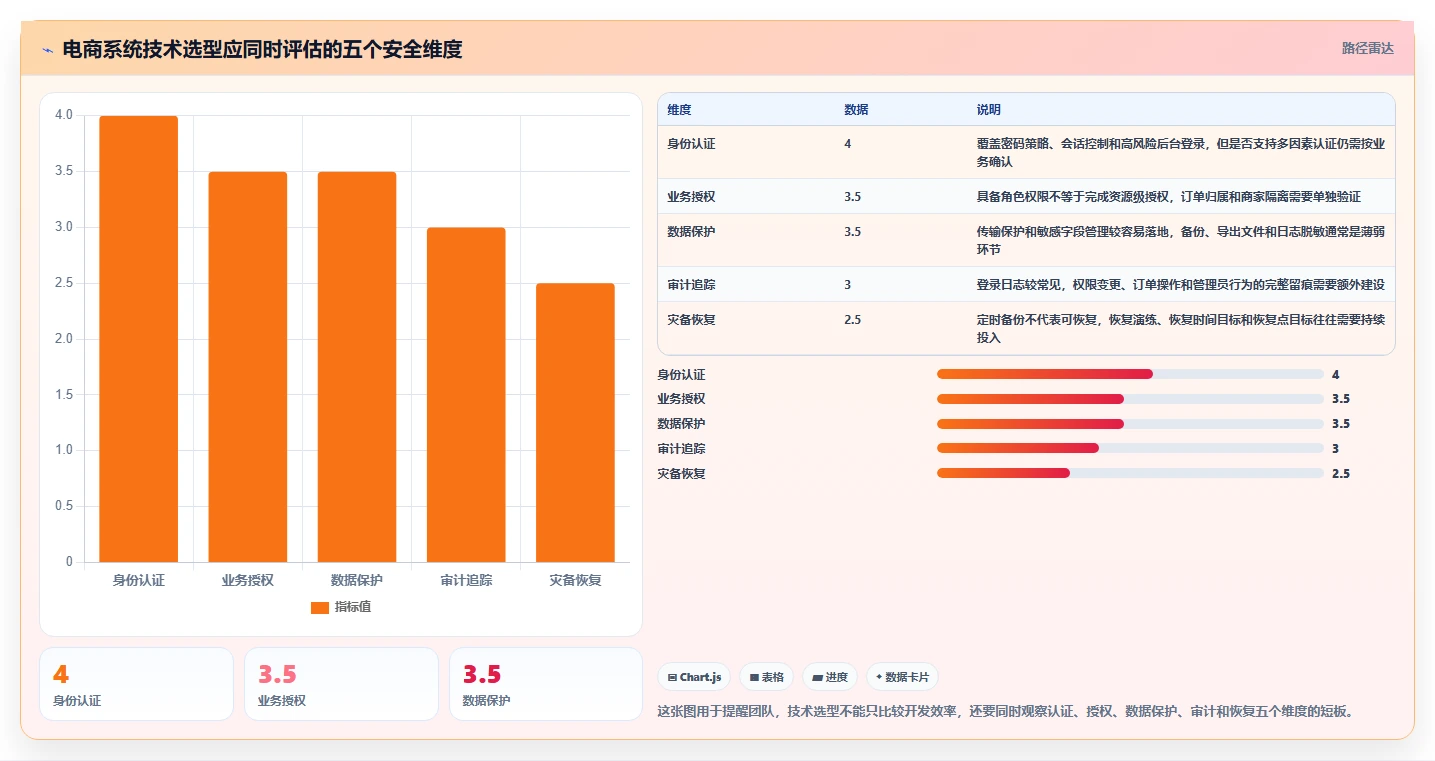The width and height of the screenshot is (1435, 761).
Task: Click the Chart.js tag chip
Action: (x=695, y=677)
